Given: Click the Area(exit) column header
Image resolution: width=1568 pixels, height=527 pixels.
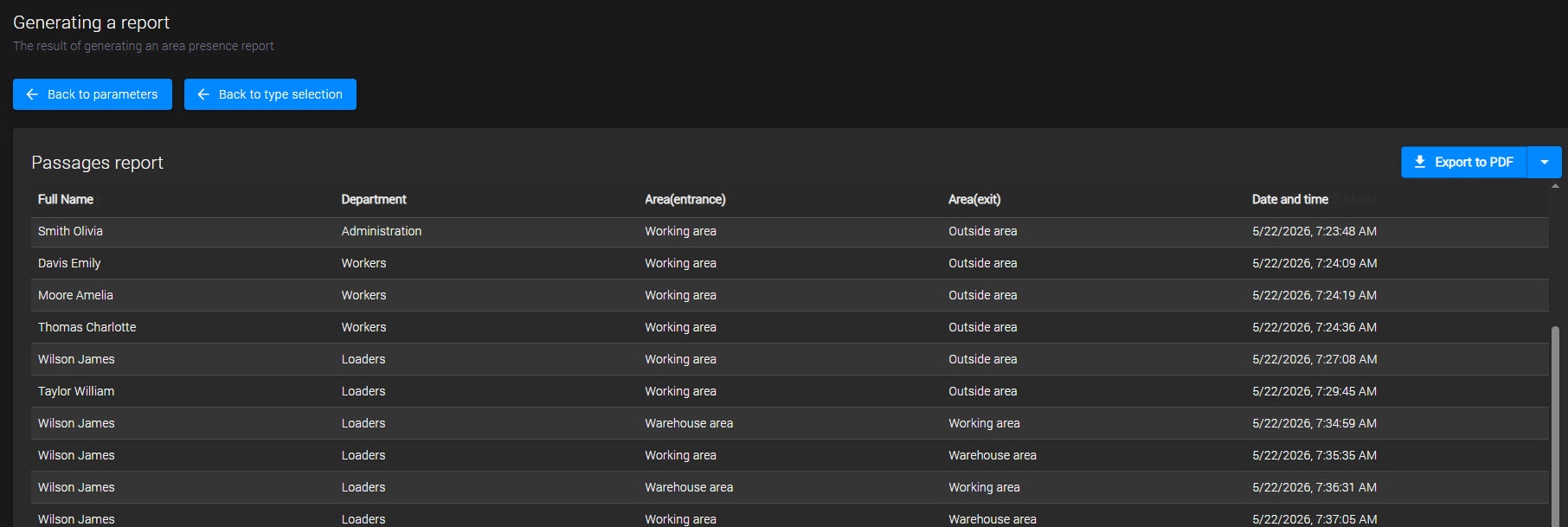Looking at the screenshot, I should (974, 199).
